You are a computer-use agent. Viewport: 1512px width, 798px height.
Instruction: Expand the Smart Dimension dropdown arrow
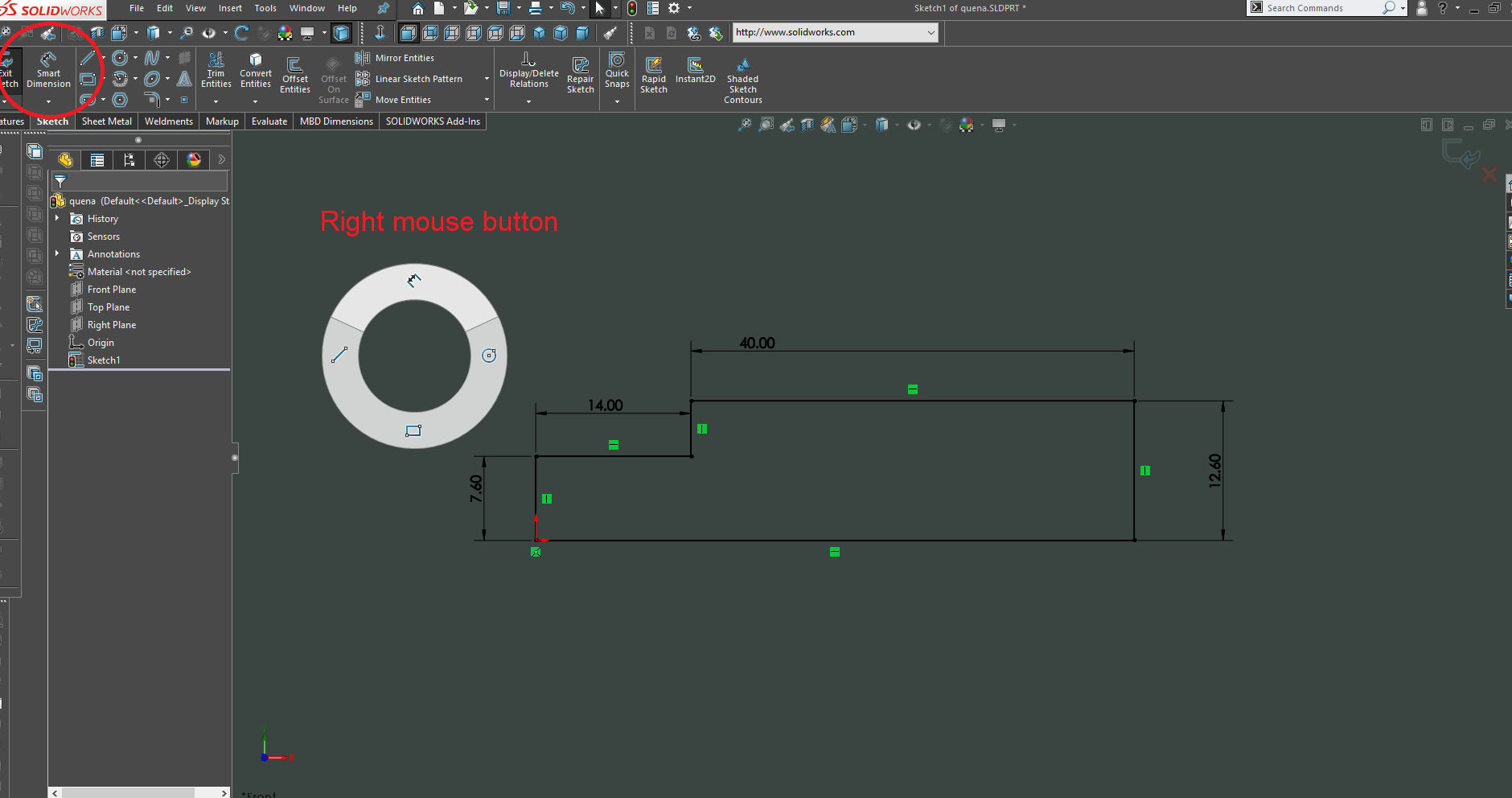pos(48,101)
